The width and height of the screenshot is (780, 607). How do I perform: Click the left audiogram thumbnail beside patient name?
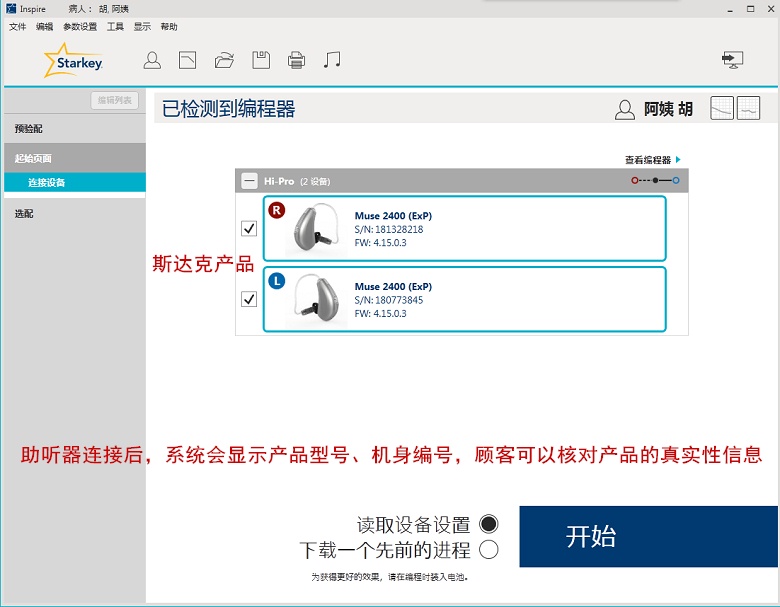point(721,109)
